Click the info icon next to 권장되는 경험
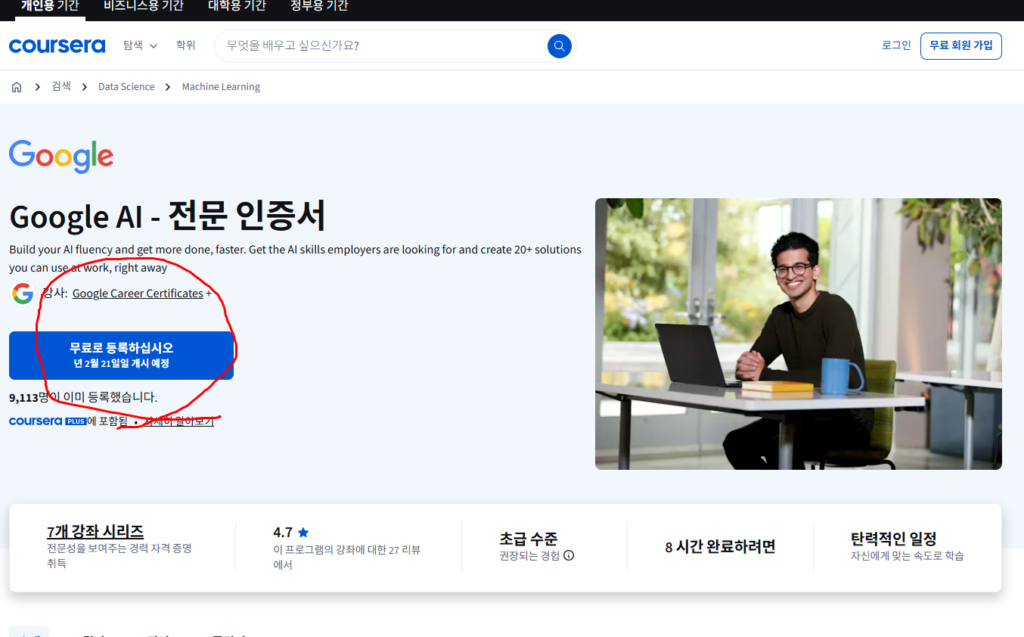Viewport: 1024px width, 637px height. pyautogui.click(x=569, y=556)
